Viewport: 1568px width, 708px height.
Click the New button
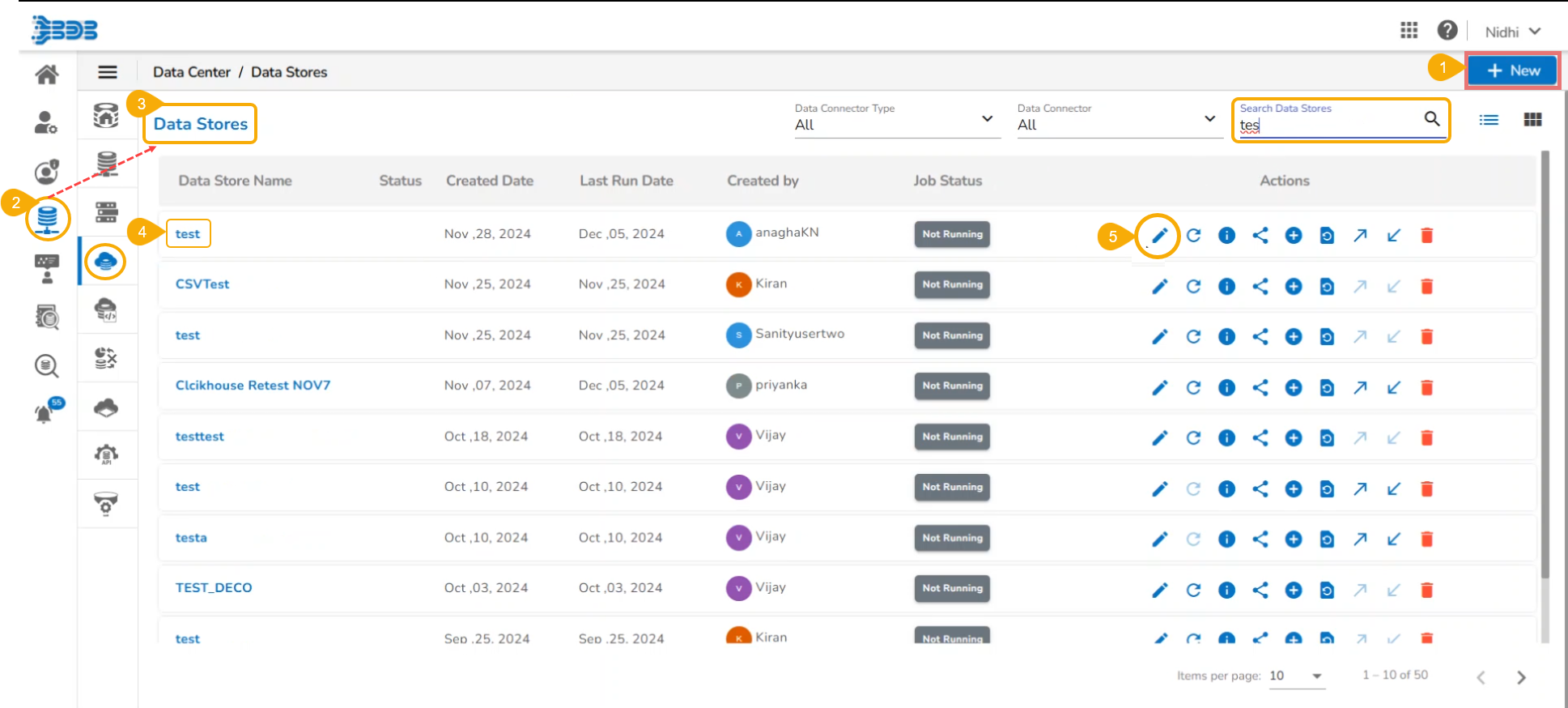point(1512,70)
